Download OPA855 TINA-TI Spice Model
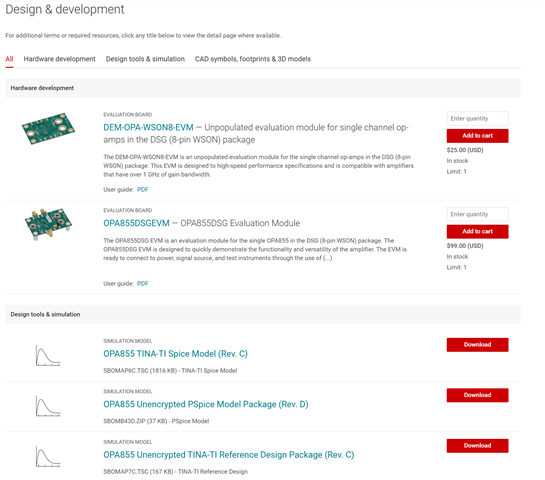Image resolution: width=545 pixels, height=480 pixels. pos(477,345)
